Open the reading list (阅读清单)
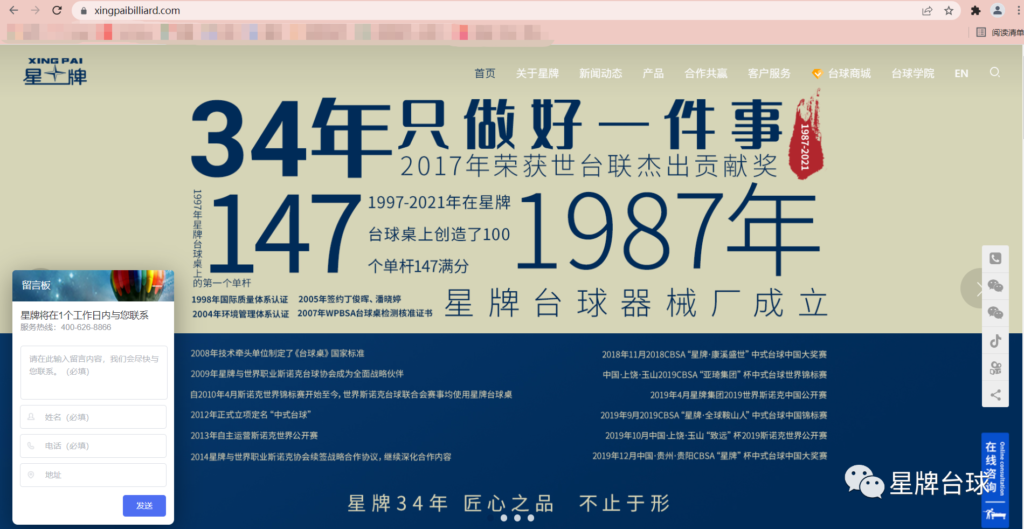 pyautogui.click(x=1000, y=32)
